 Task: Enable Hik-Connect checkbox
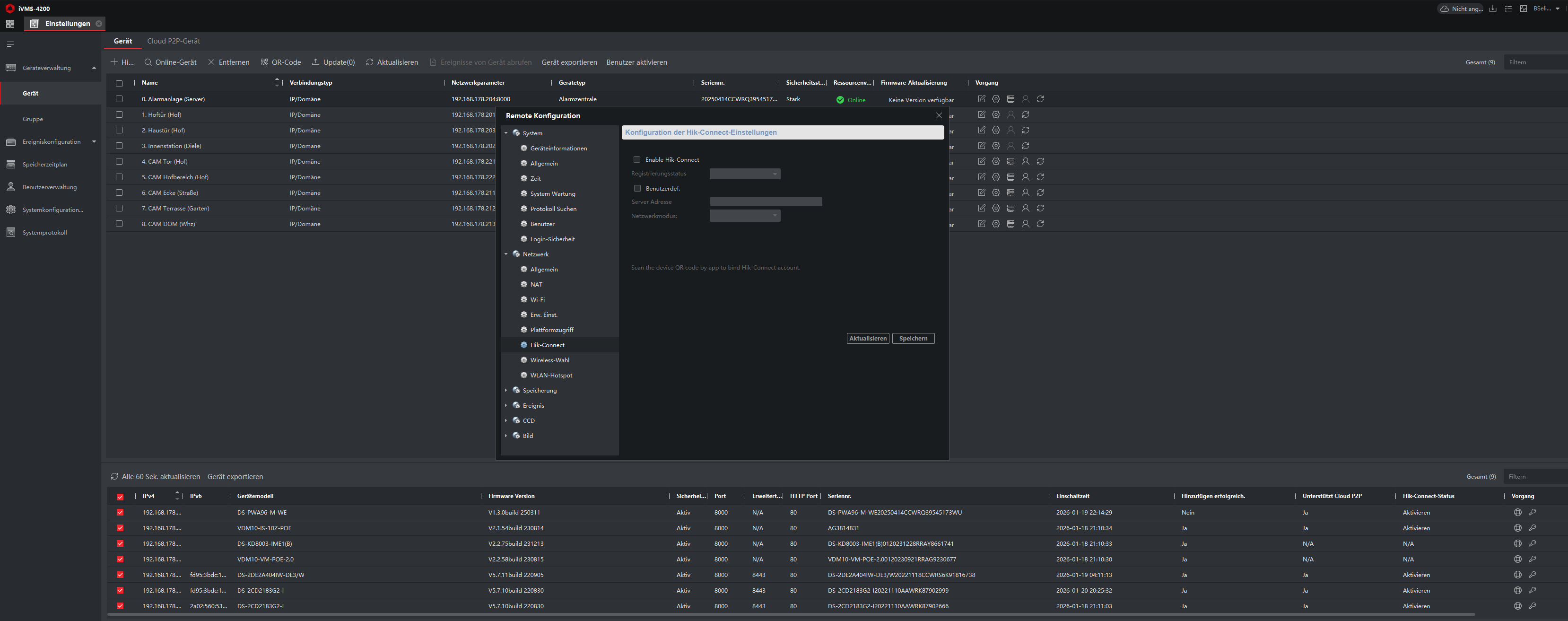coord(637,159)
